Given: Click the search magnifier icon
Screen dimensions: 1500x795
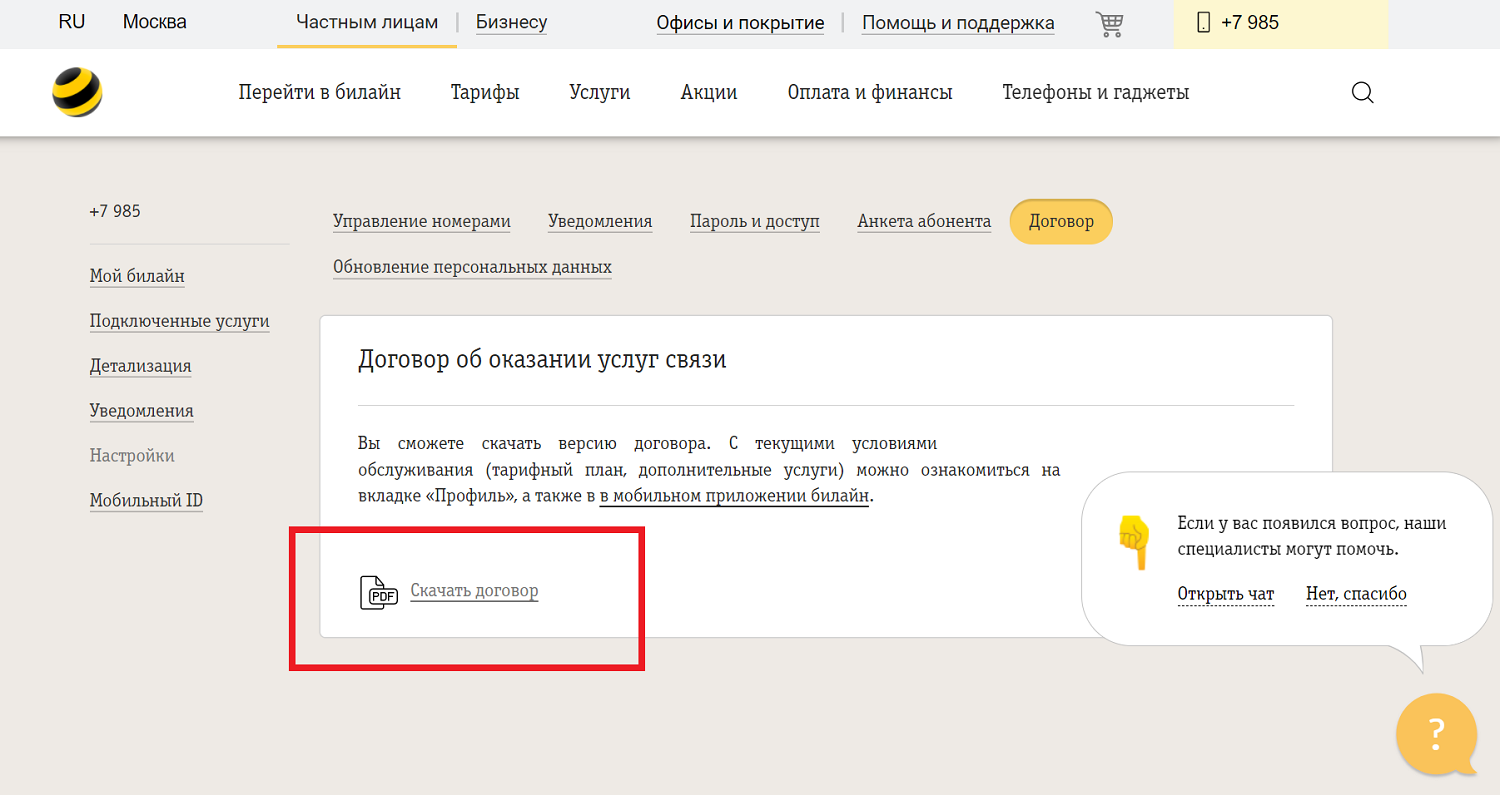Looking at the screenshot, I should tap(1362, 93).
